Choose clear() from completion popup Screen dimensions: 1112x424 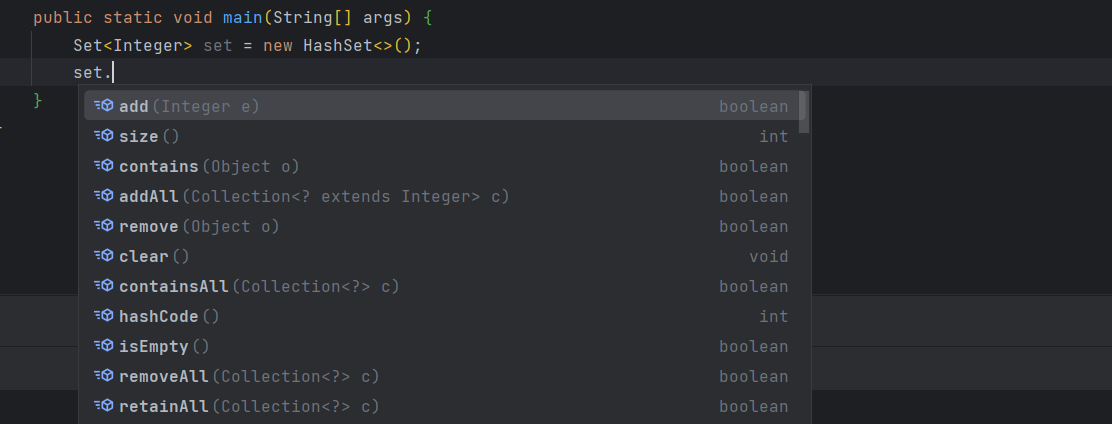(154, 256)
